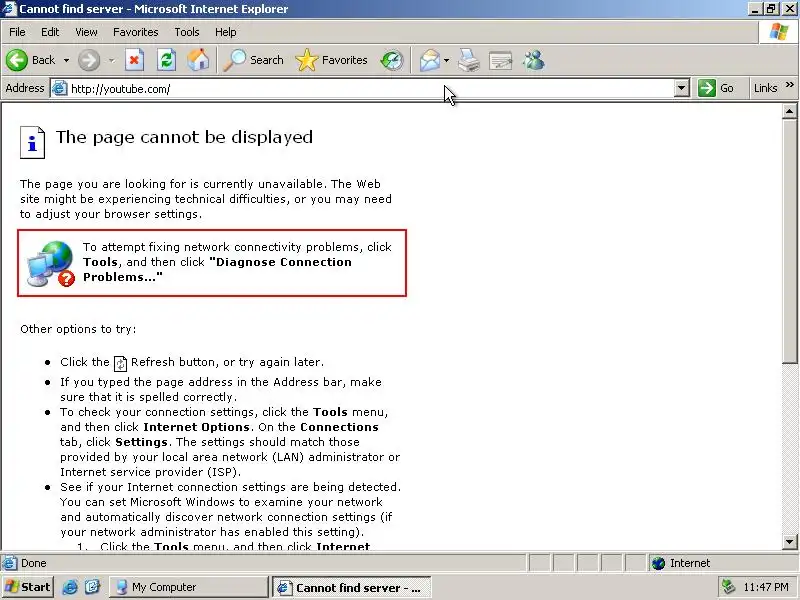Click the 'The page cannot be displayed' heading
The image size is (800, 600).
[184, 137]
